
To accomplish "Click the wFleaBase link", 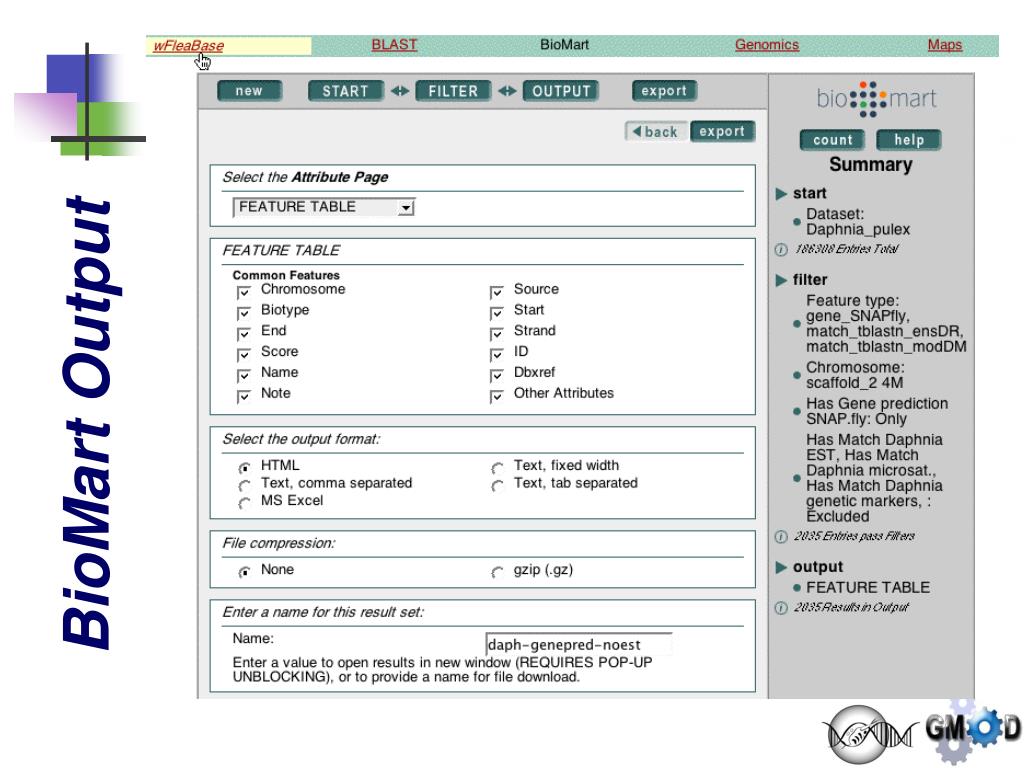I will [x=188, y=46].
